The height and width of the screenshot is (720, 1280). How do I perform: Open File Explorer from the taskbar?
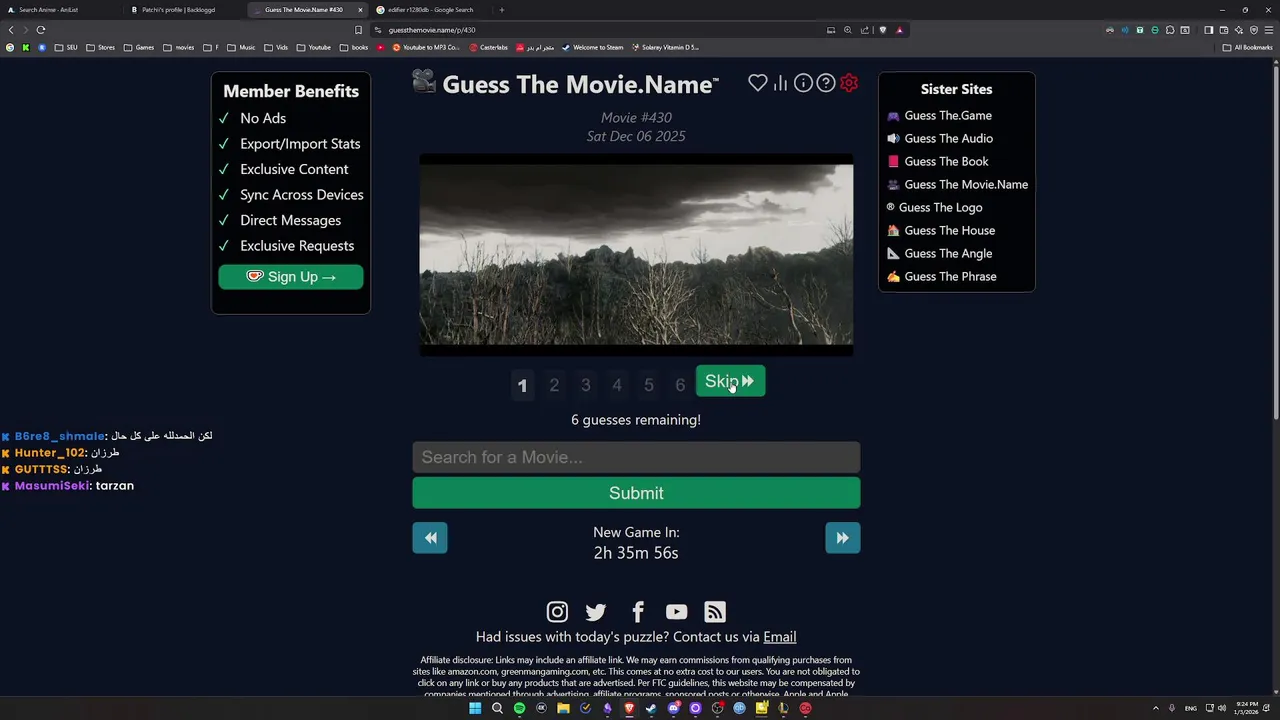click(563, 708)
